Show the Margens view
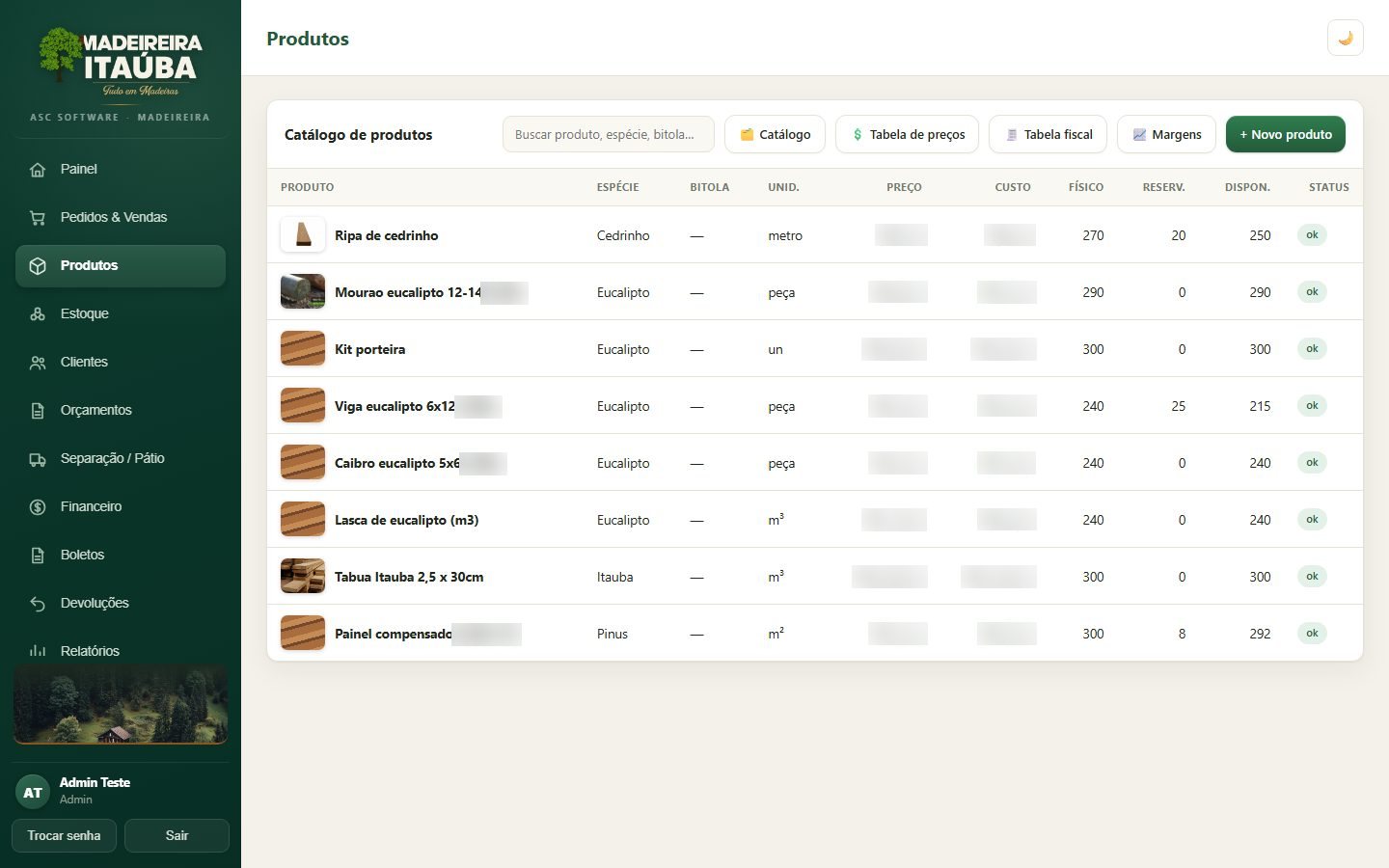The image size is (1389, 868). pos(1166,134)
